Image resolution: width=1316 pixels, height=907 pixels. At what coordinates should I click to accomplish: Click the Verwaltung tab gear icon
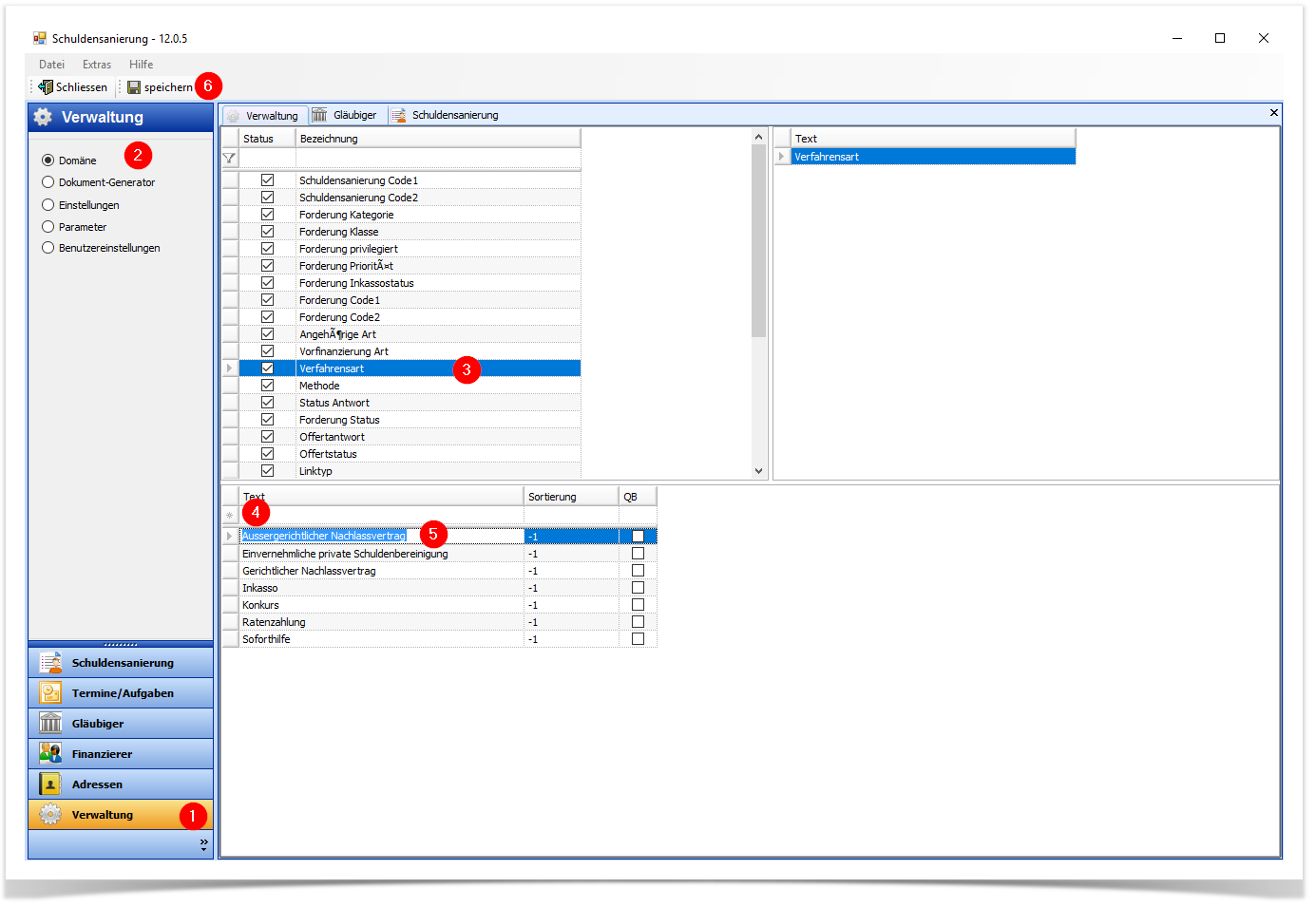(x=233, y=116)
